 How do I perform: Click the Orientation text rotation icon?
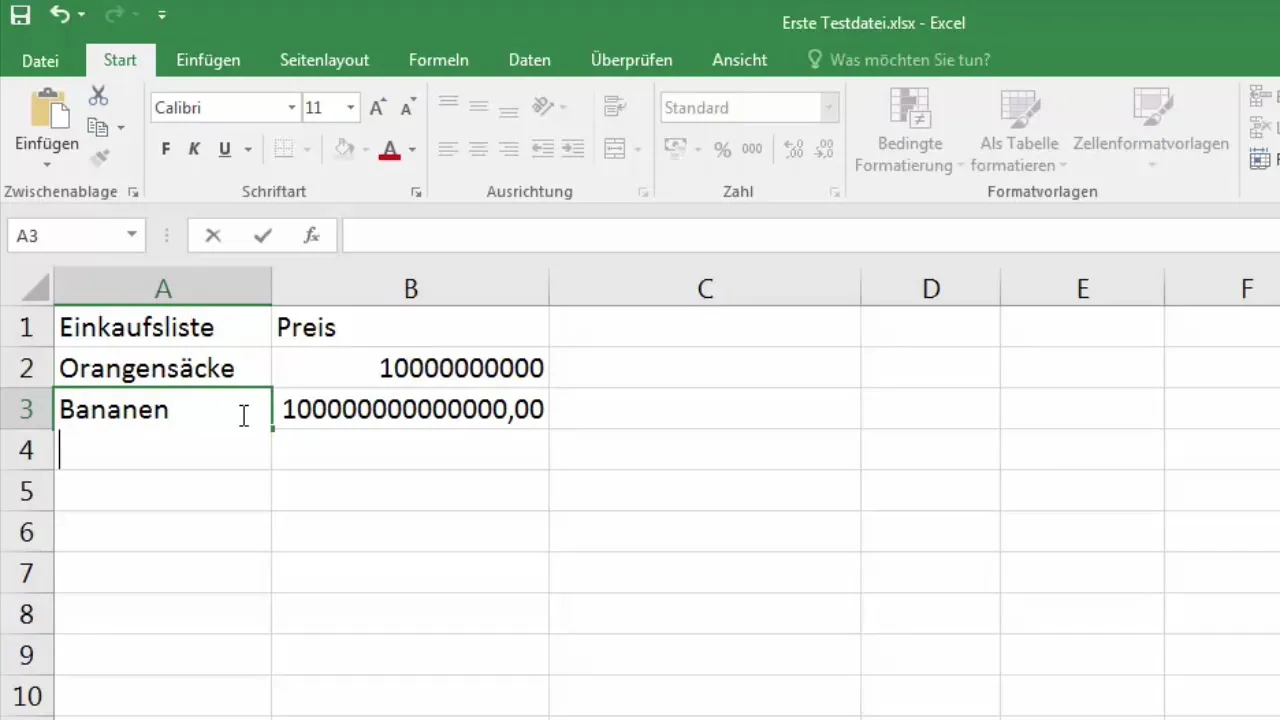click(543, 105)
